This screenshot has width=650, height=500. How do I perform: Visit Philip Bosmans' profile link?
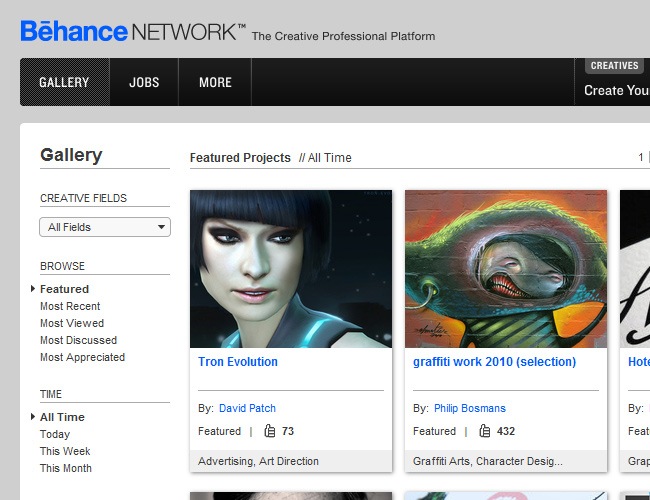pos(469,408)
